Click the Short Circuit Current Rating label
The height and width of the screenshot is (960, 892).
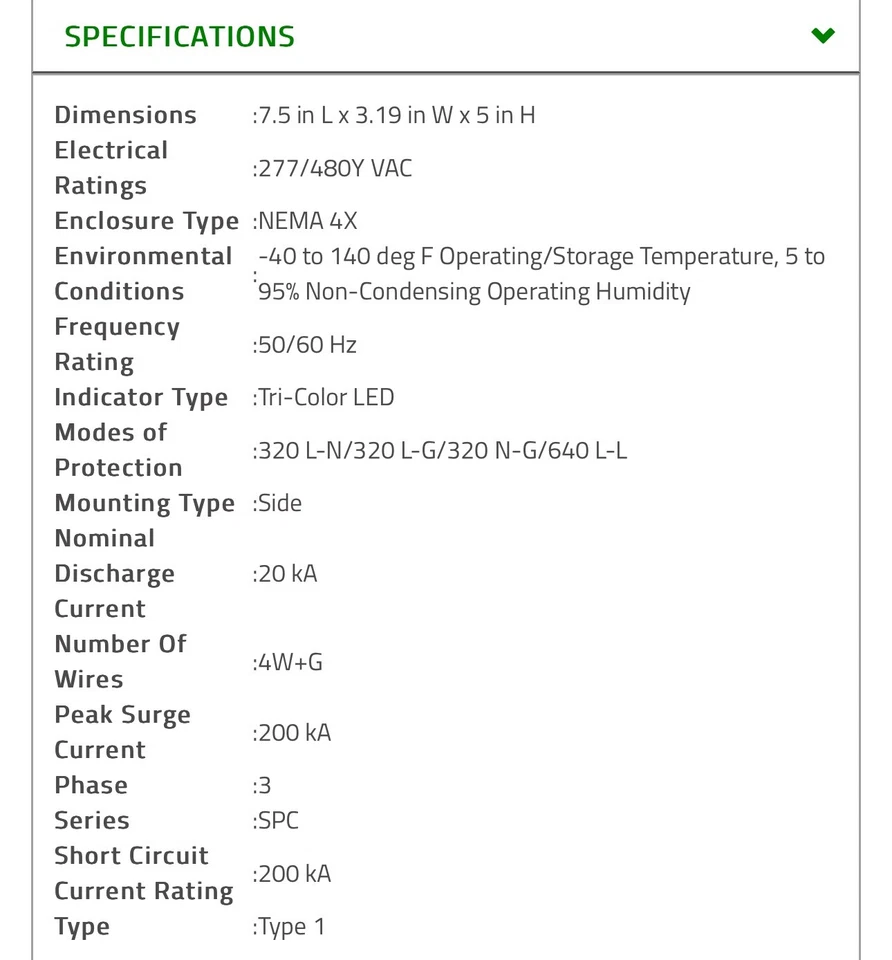143,874
